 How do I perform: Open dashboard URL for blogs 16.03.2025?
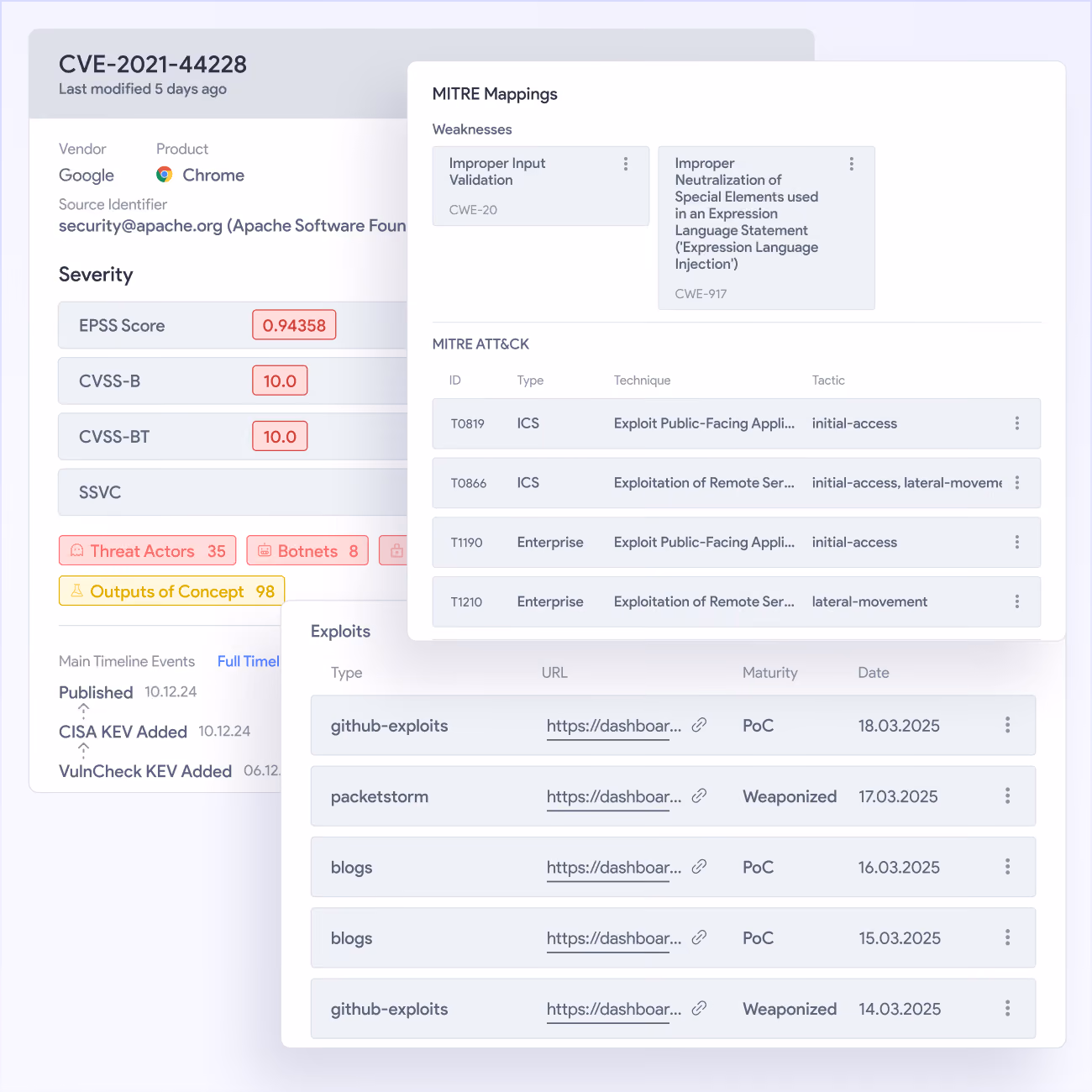(x=614, y=867)
